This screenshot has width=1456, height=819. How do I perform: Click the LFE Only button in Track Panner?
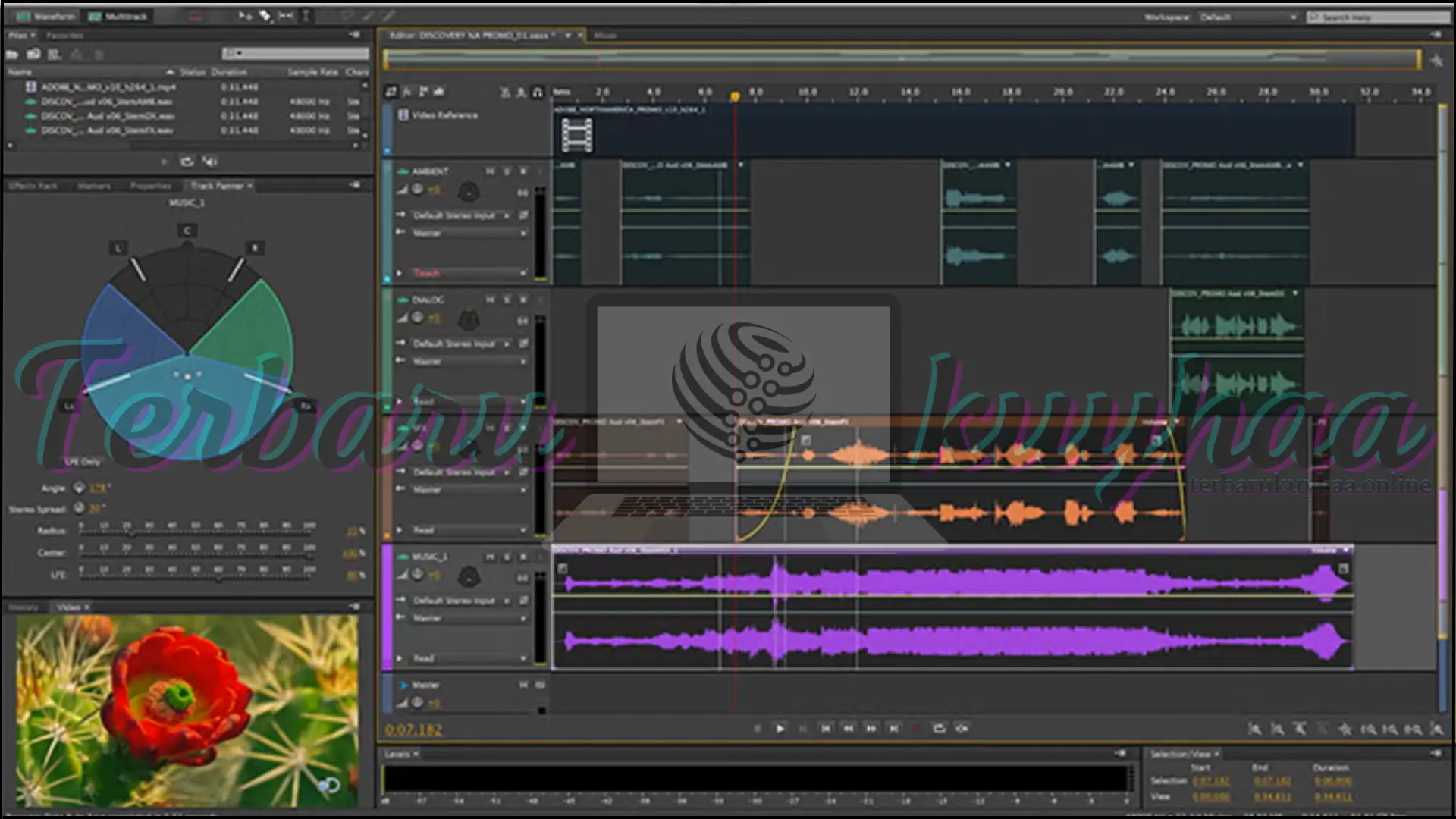(83, 461)
